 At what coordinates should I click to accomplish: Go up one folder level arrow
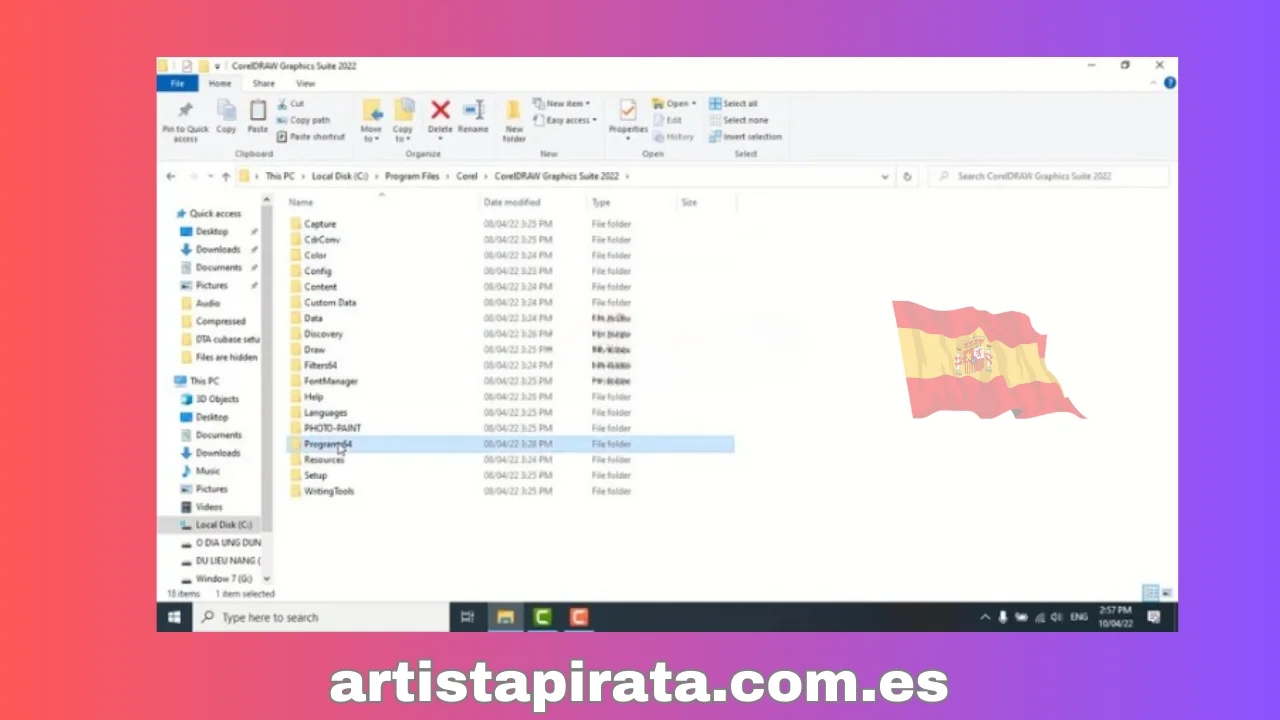point(226,177)
